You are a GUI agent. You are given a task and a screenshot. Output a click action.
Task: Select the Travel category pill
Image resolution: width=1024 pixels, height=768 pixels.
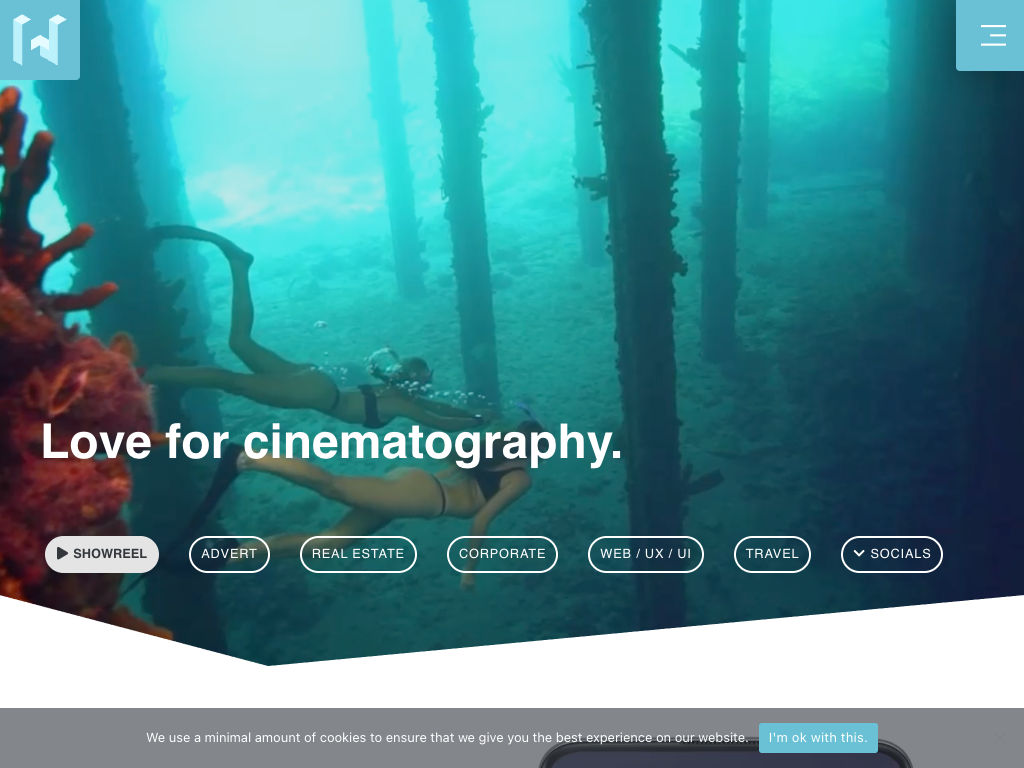(772, 554)
